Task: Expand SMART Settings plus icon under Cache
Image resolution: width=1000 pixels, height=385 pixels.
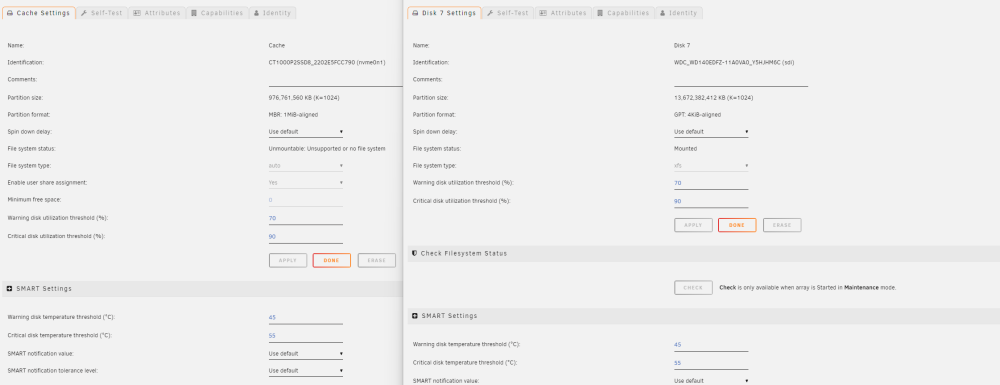Action: point(10,289)
